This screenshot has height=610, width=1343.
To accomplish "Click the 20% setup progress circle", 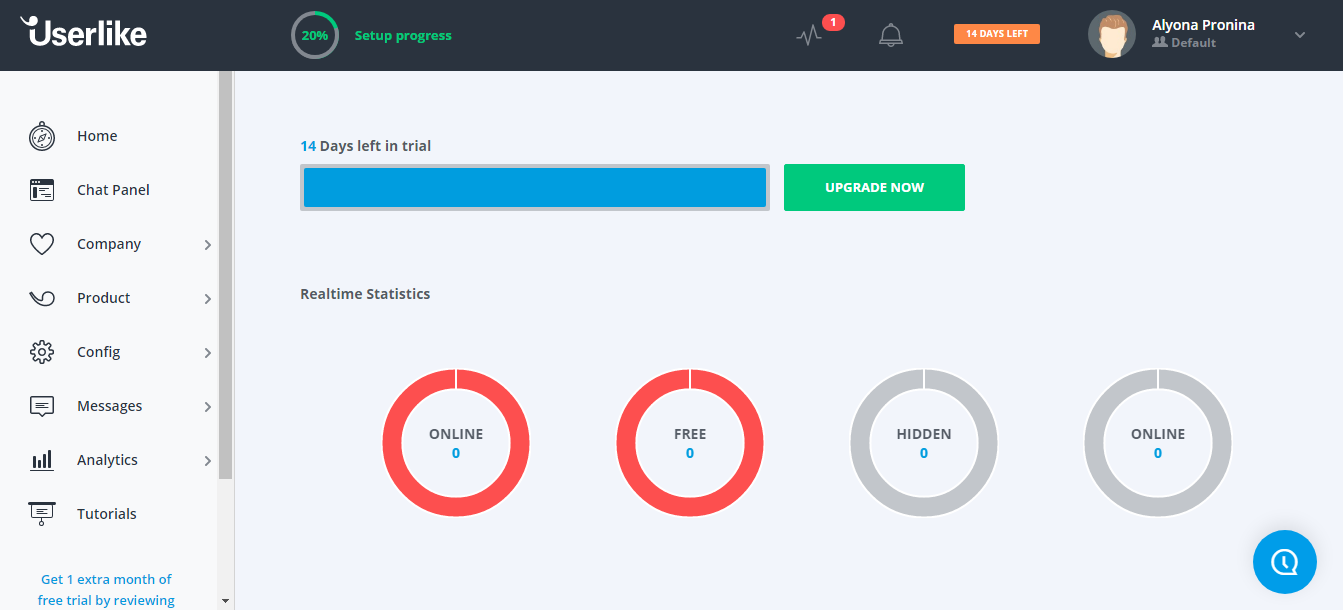I will [315, 35].
